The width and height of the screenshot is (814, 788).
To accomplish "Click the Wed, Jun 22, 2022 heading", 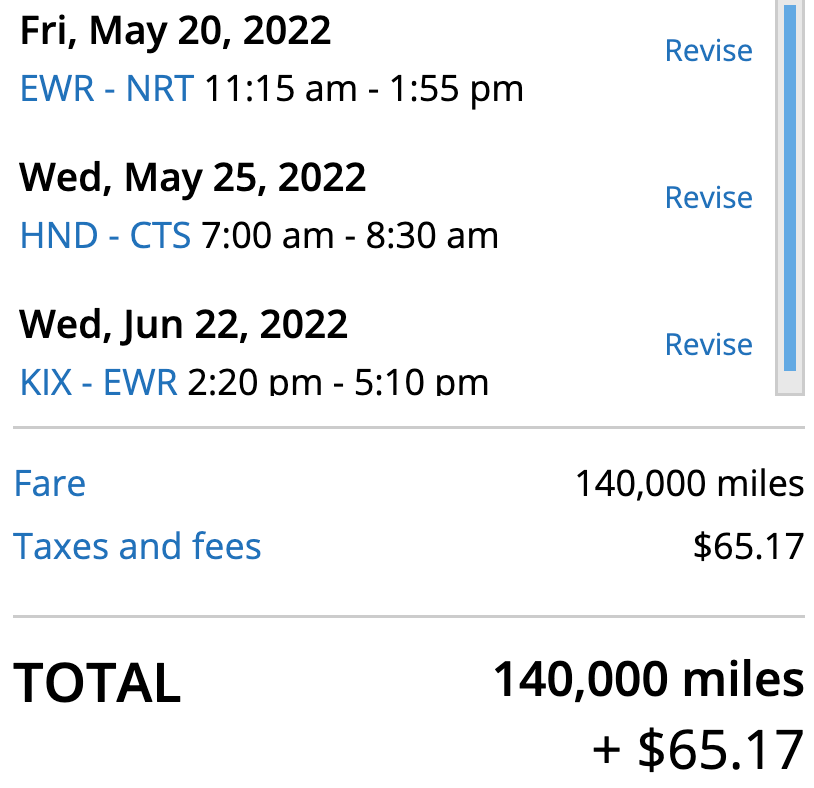I will tap(184, 324).
